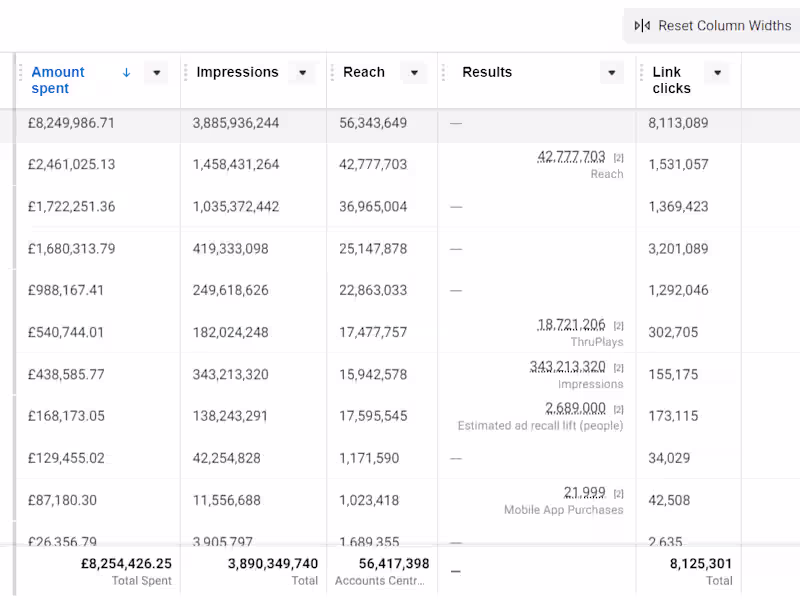The image size is (800, 600).
Task: Click the 343,213,320 Impressions result value
Action: (x=567, y=367)
